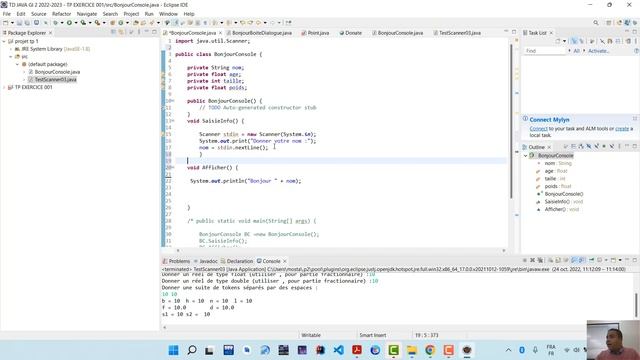
Task: Click the taskbar Search icon
Action: (x=192, y=350)
